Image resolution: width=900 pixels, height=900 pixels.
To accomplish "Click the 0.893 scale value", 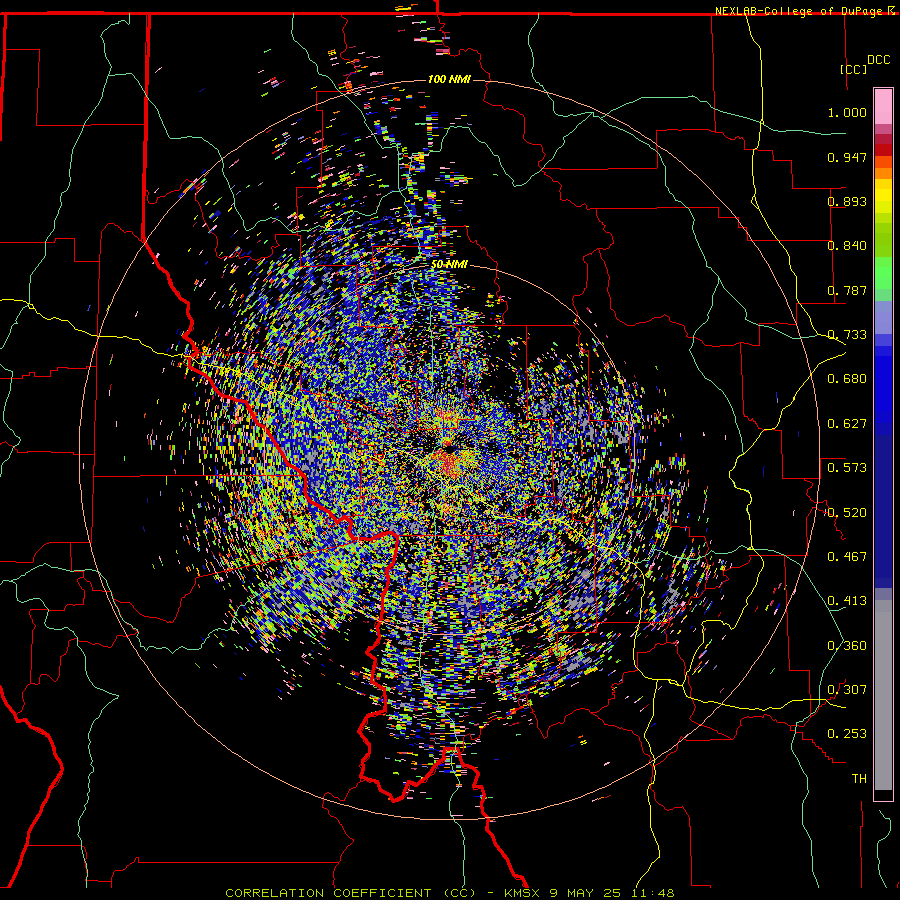I will pyautogui.click(x=847, y=201).
